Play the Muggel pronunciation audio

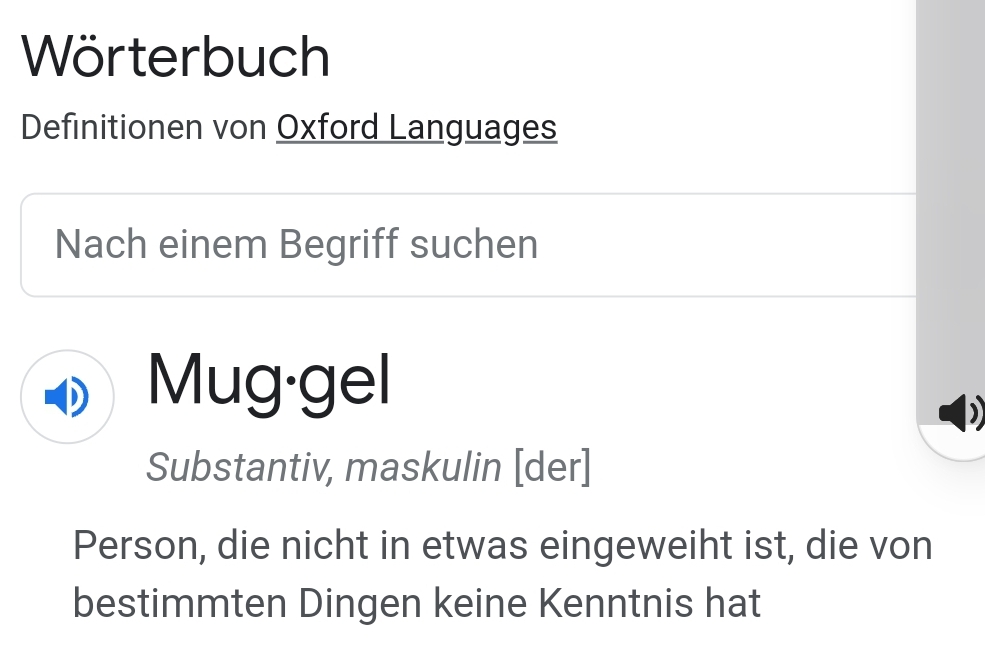click(x=67, y=397)
